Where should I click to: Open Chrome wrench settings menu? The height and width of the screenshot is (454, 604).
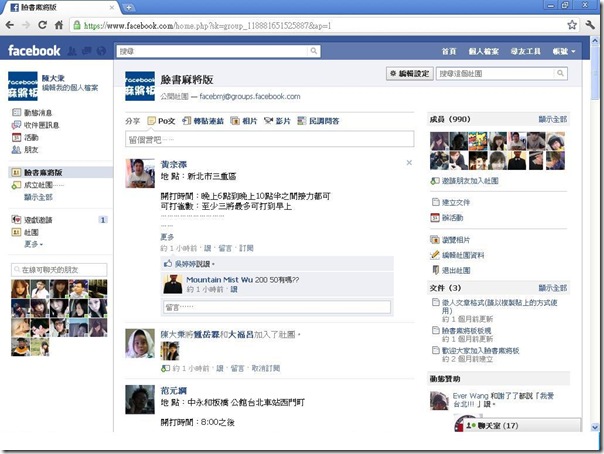click(x=590, y=25)
